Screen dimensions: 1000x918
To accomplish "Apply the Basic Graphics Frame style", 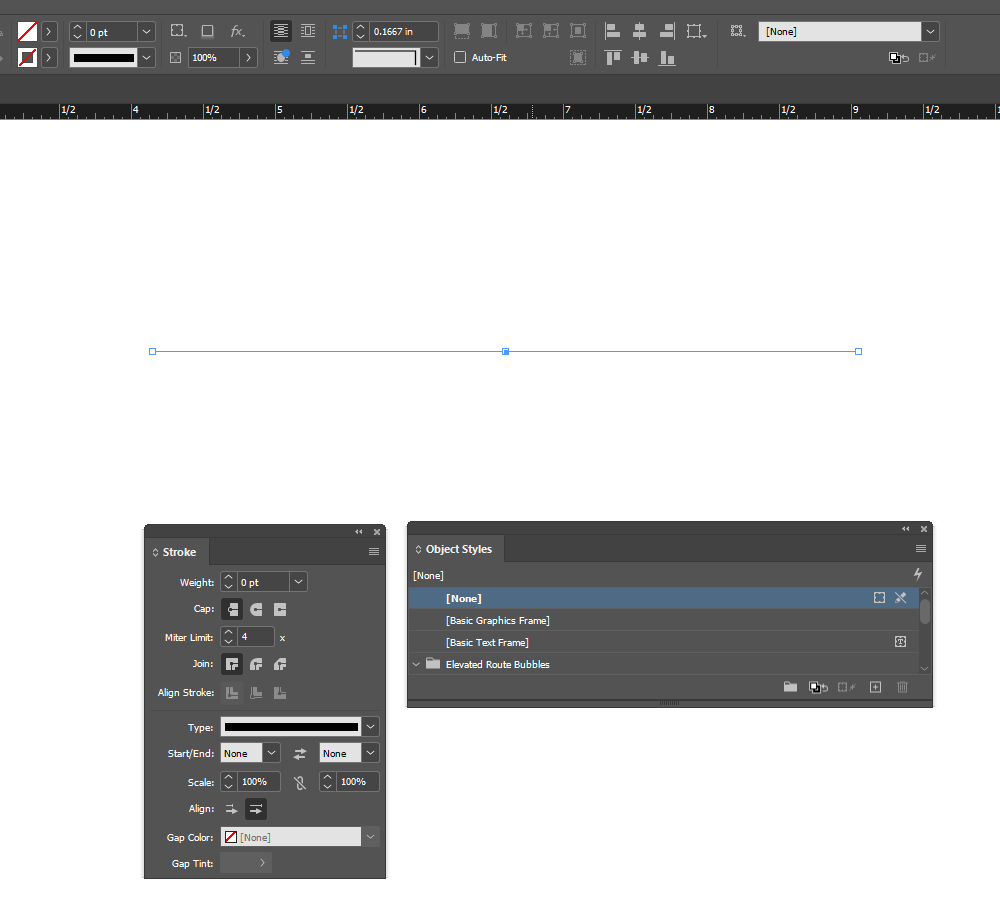I will click(497, 620).
